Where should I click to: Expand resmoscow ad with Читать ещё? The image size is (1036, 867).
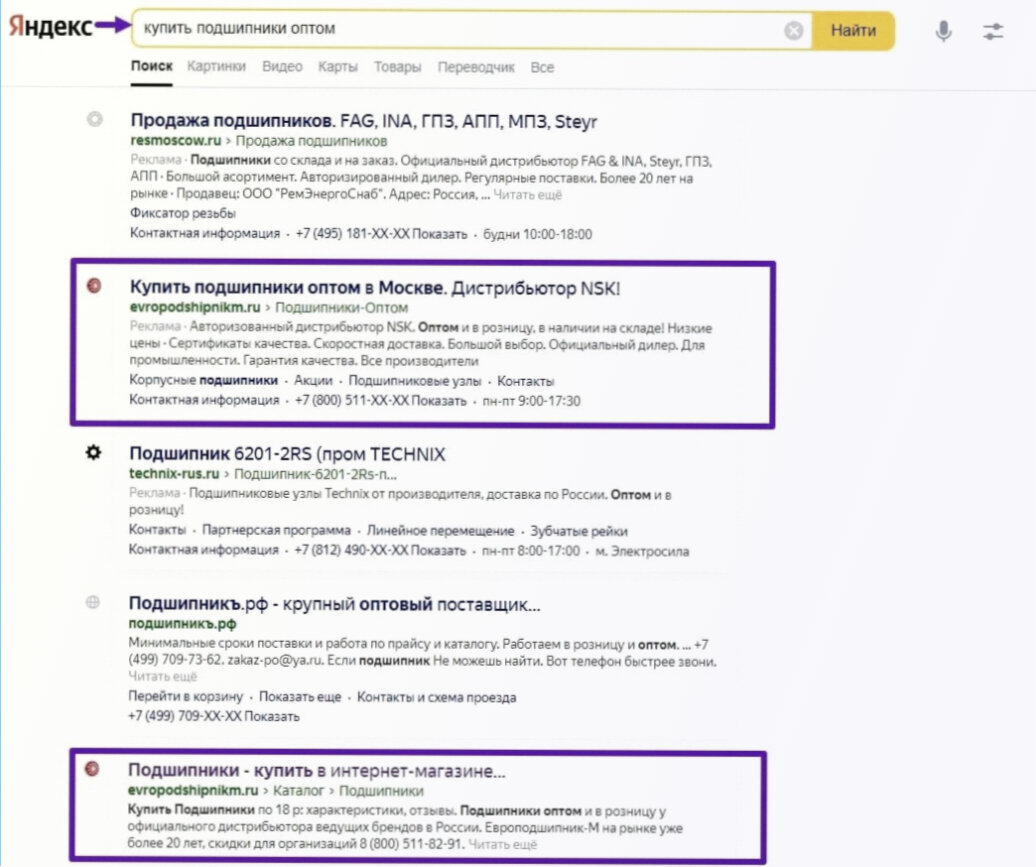click(x=527, y=195)
